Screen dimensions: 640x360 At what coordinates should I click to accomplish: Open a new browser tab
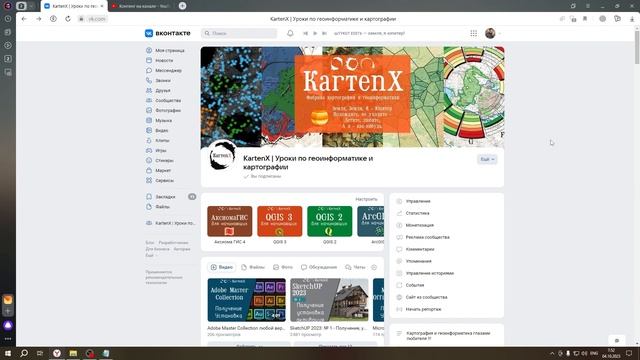click(x=182, y=6)
